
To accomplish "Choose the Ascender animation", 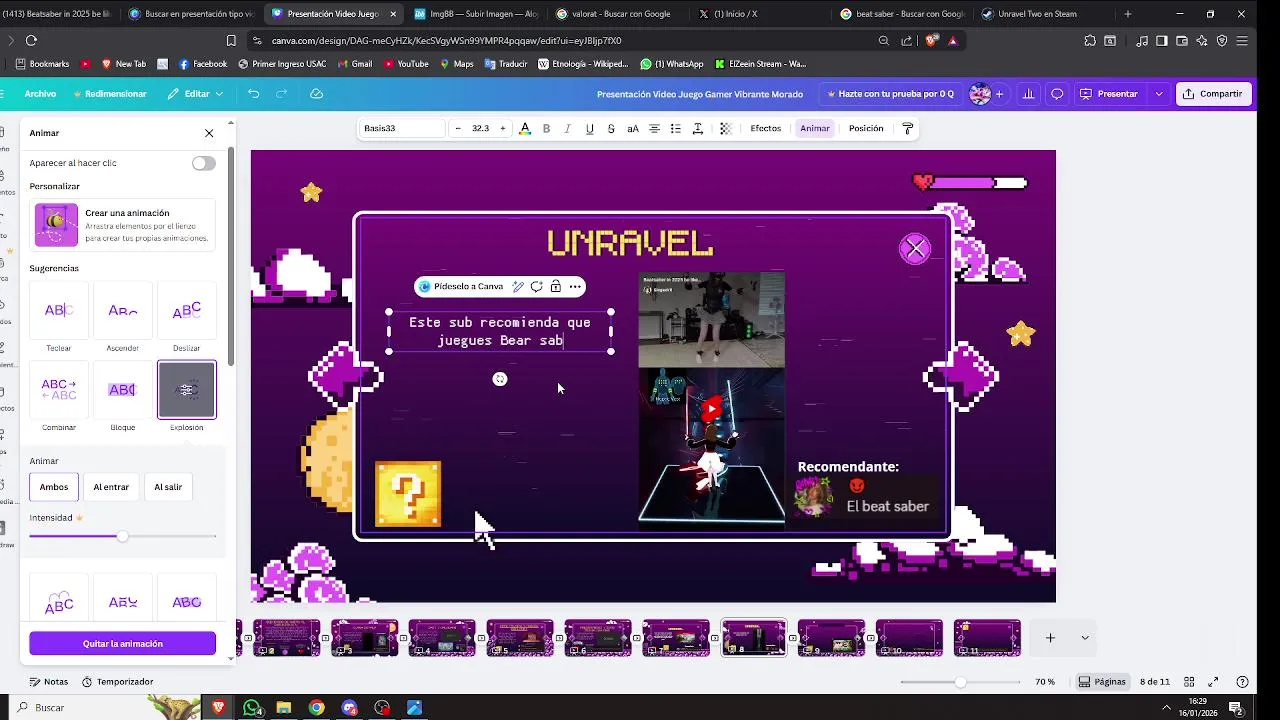I will coord(123,310).
